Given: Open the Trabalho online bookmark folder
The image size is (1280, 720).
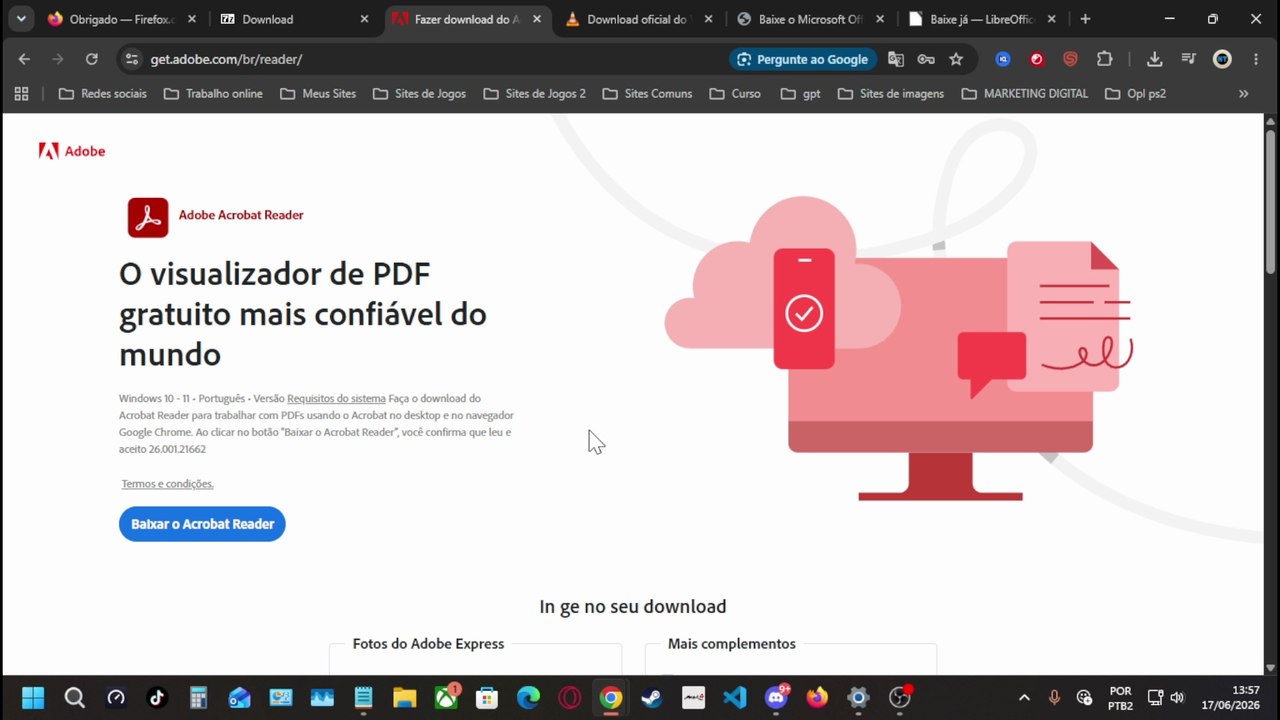Looking at the screenshot, I should 213,94.
